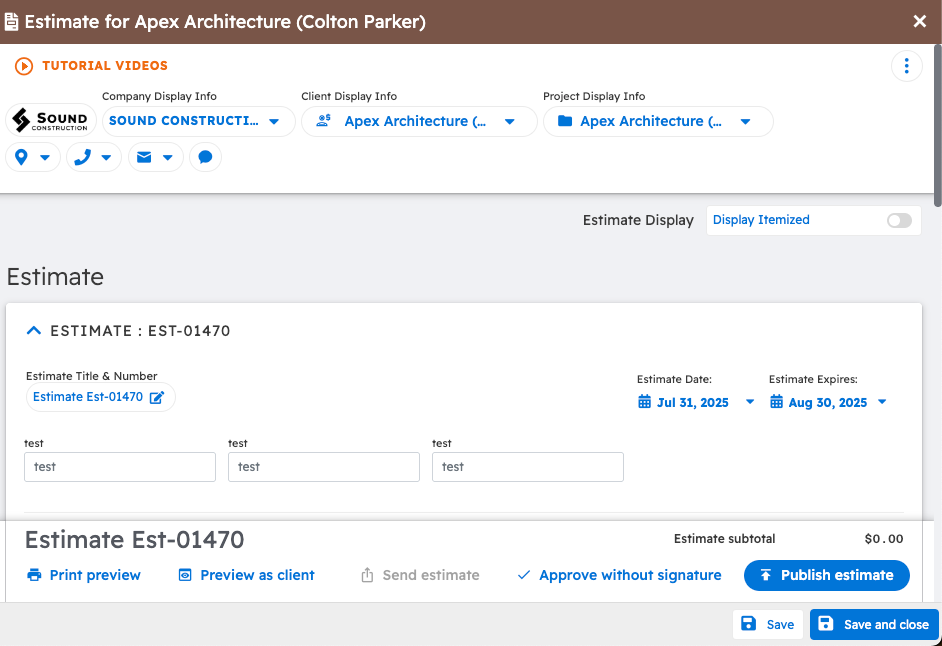Screen dimensions: 942x646
Task: Change the Estimate Expires date
Action: 828,403
